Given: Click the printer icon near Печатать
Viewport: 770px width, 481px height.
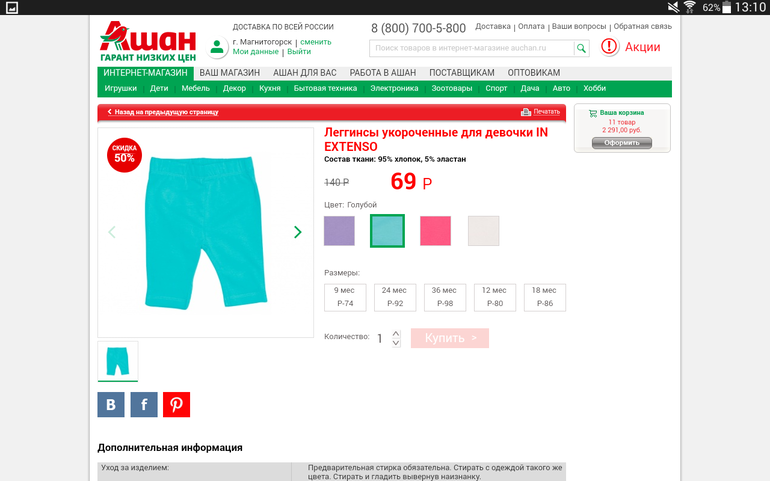Looking at the screenshot, I should click(x=525, y=112).
